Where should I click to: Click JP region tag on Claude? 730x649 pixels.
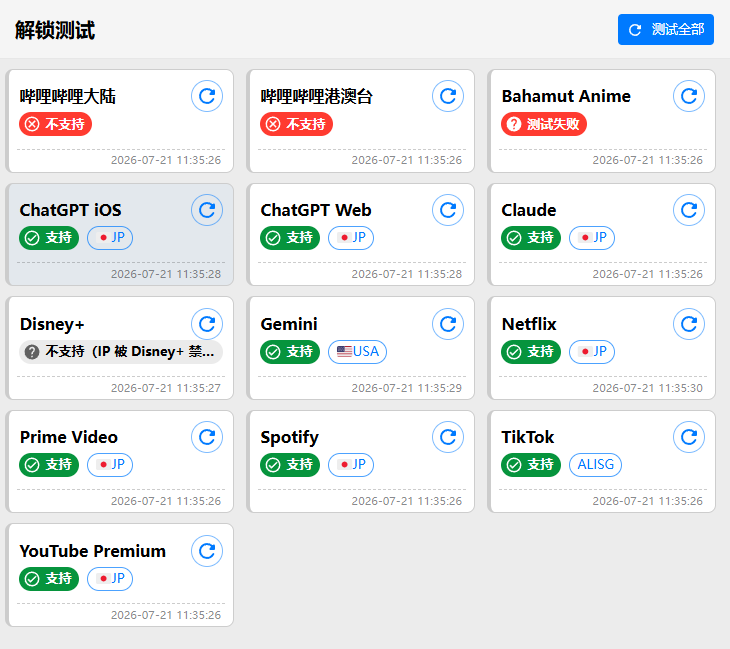point(592,238)
